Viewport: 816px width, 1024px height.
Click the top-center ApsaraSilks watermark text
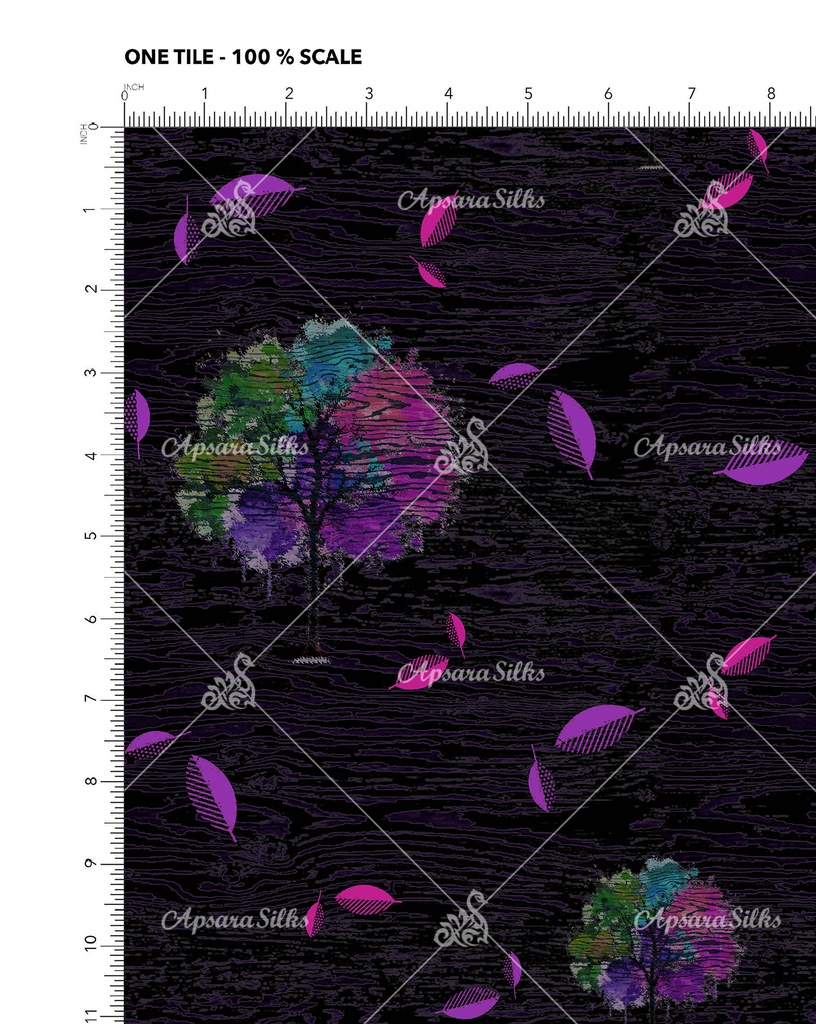click(471, 200)
